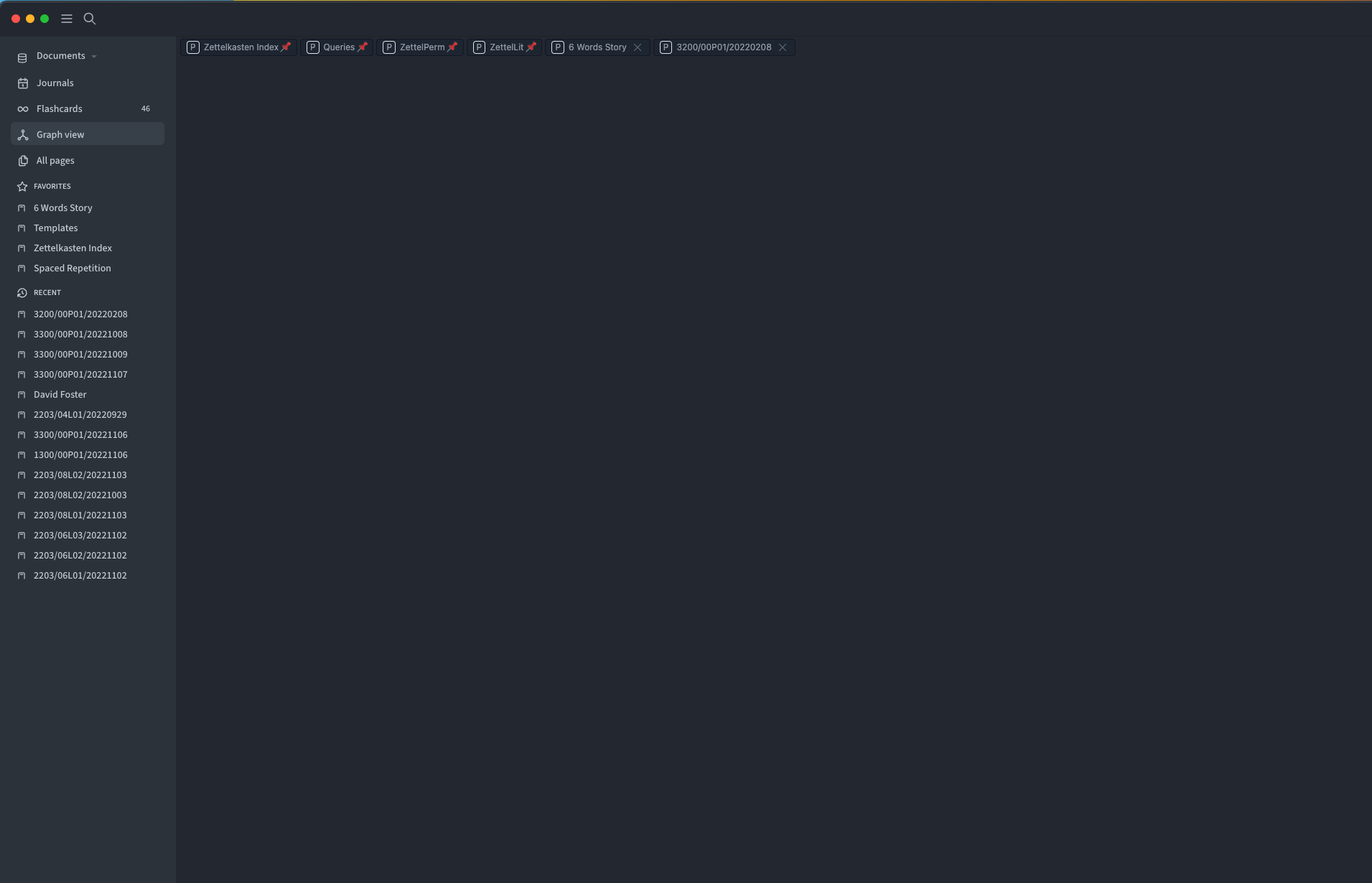
Task: Close the 6 Words Story tab
Action: [638, 47]
